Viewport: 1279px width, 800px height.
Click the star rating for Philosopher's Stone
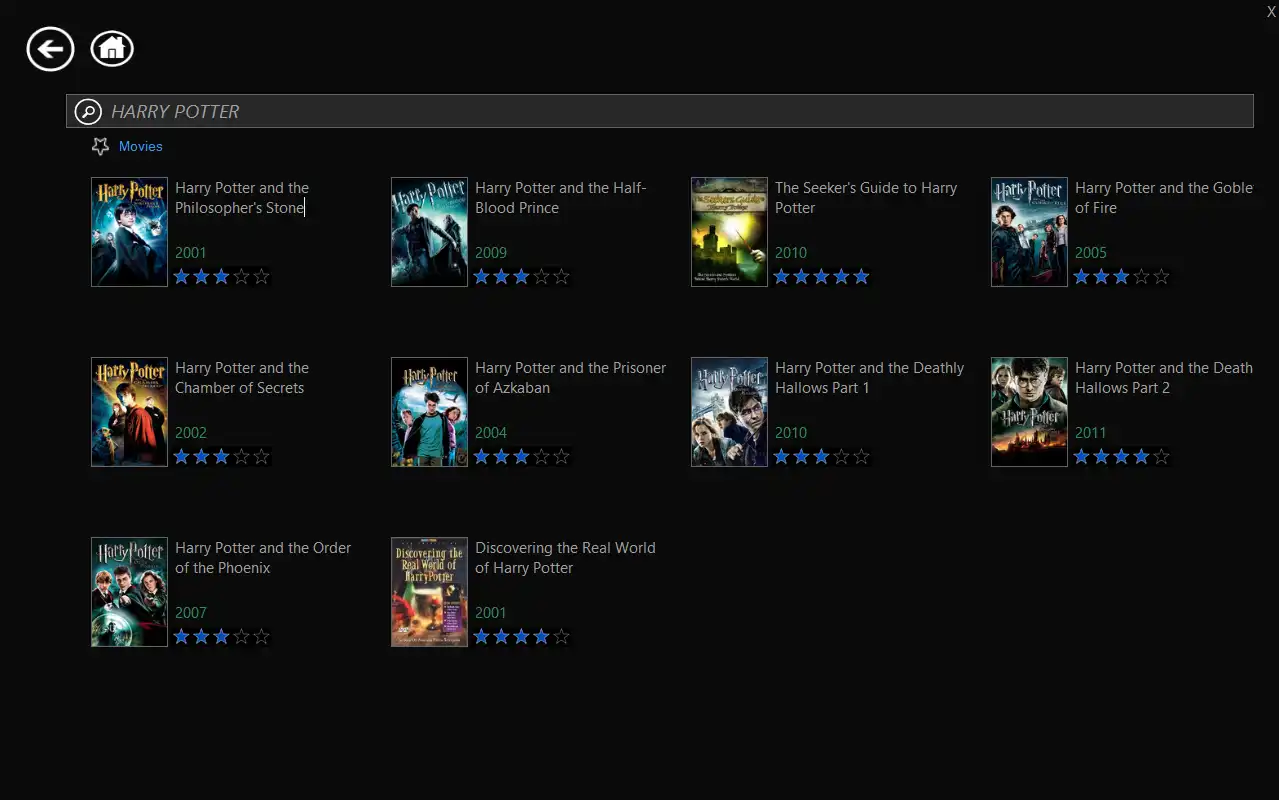(222, 277)
